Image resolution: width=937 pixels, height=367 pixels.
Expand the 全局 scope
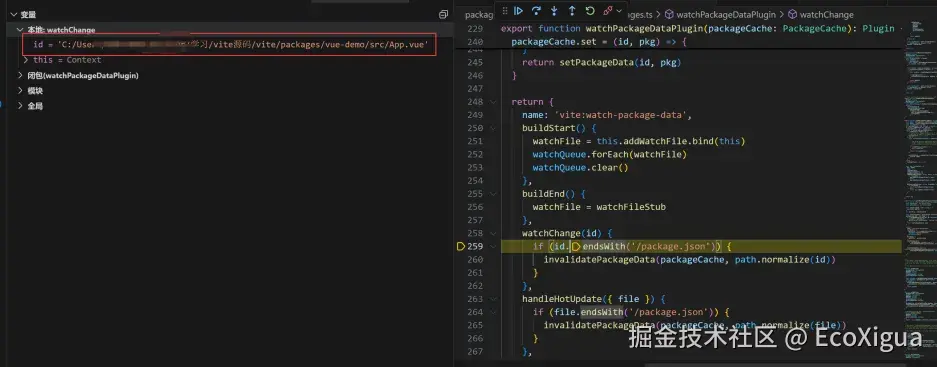click(20, 106)
